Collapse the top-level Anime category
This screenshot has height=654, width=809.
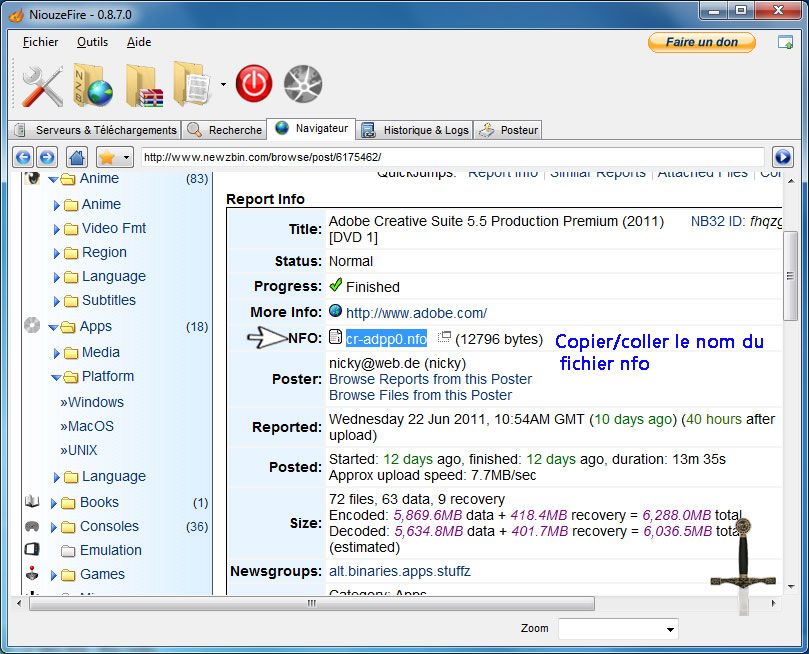pos(53,179)
